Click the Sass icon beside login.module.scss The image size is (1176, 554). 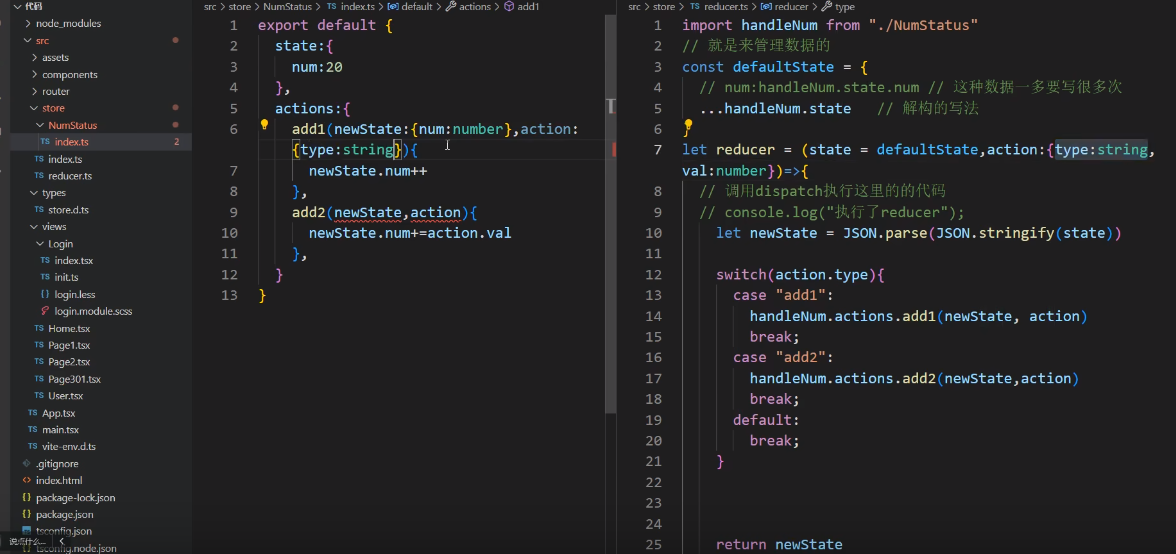[45, 311]
